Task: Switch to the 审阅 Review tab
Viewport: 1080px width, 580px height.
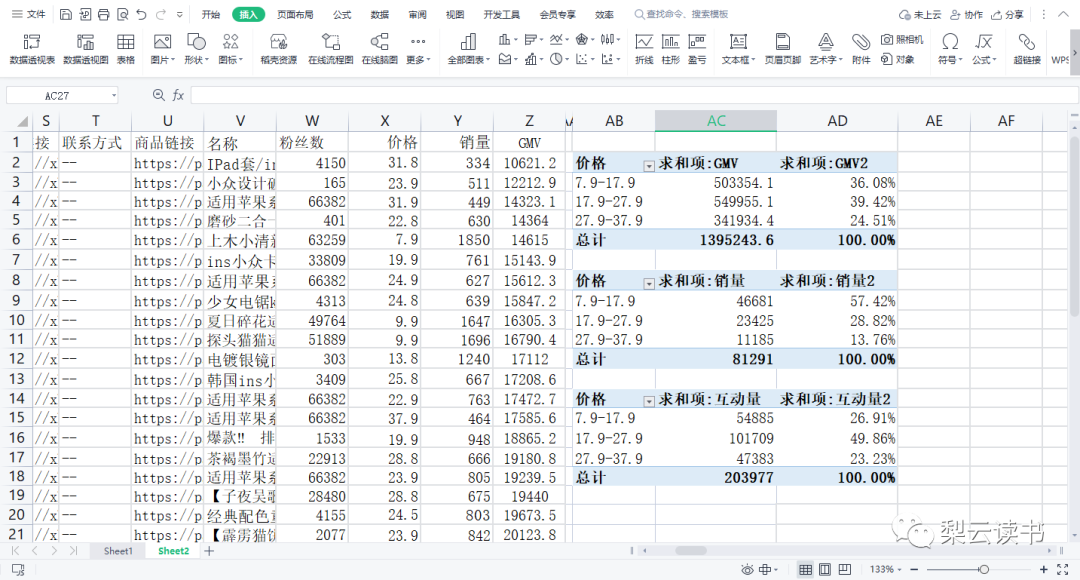Action: click(417, 14)
